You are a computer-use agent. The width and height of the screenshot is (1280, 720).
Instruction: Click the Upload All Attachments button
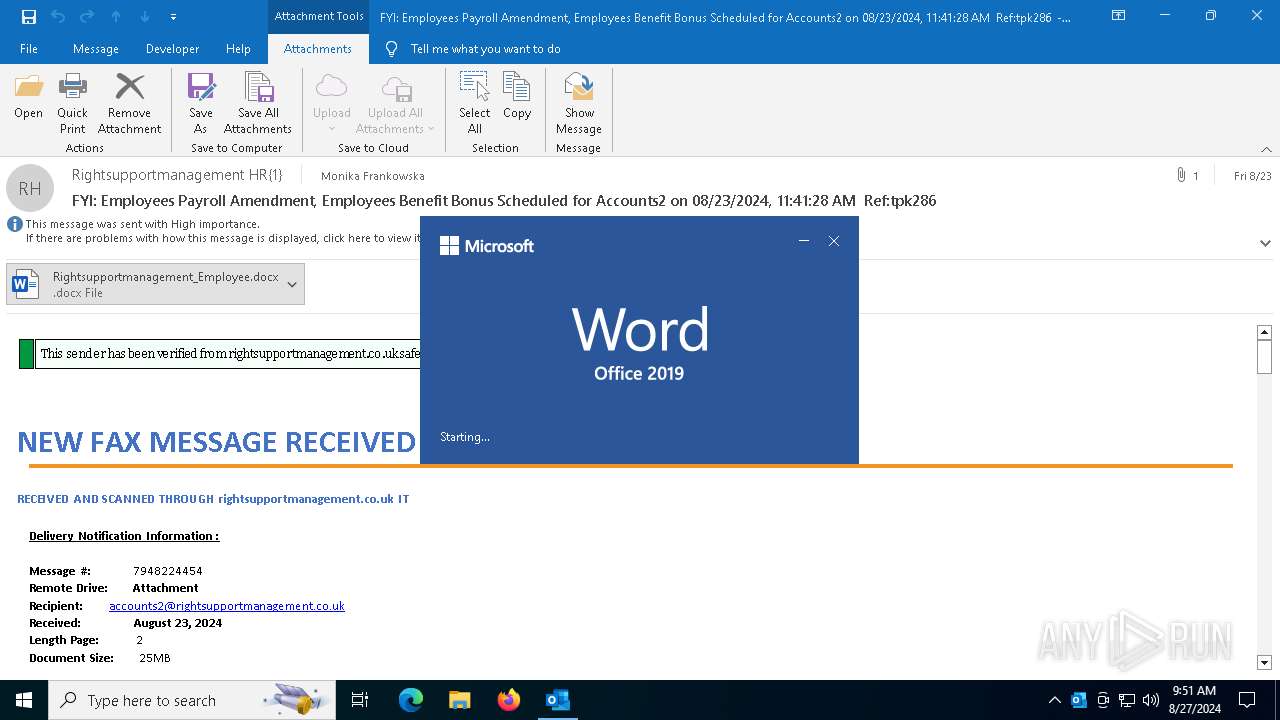click(x=395, y=103)
